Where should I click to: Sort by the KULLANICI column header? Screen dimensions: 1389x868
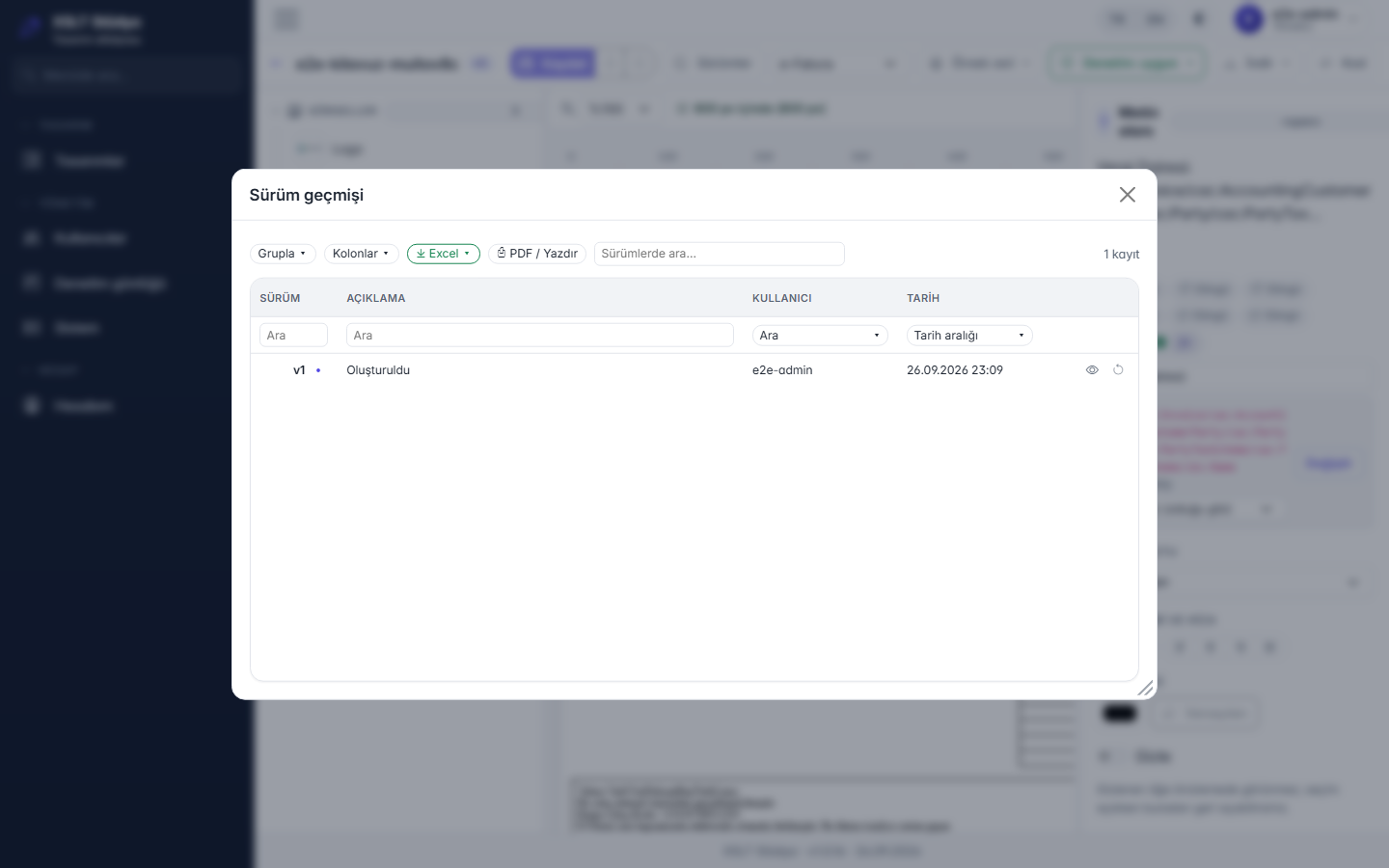[x=782, y=298]
